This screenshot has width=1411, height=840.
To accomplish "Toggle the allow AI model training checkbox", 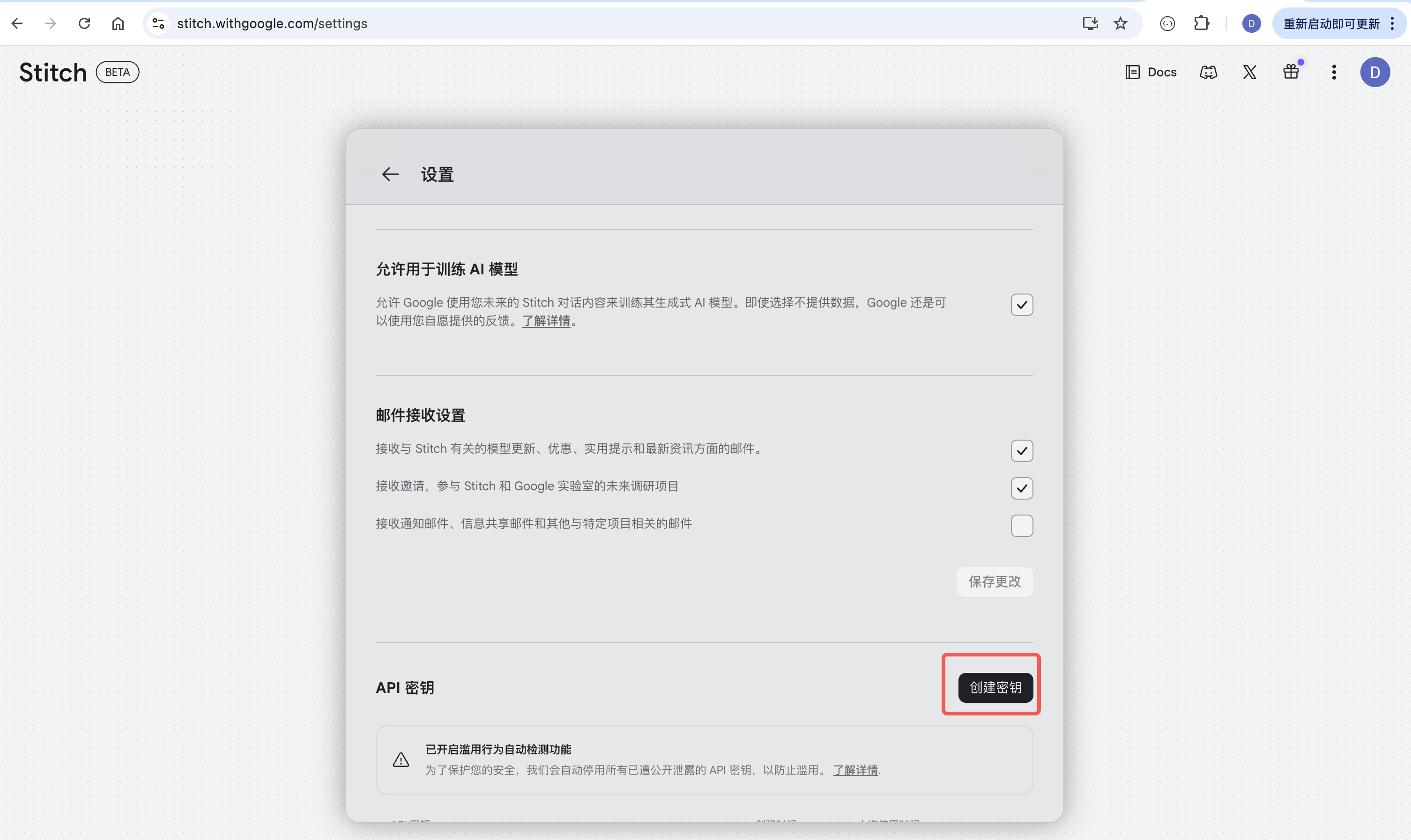I will click(x=1021, y=304).
